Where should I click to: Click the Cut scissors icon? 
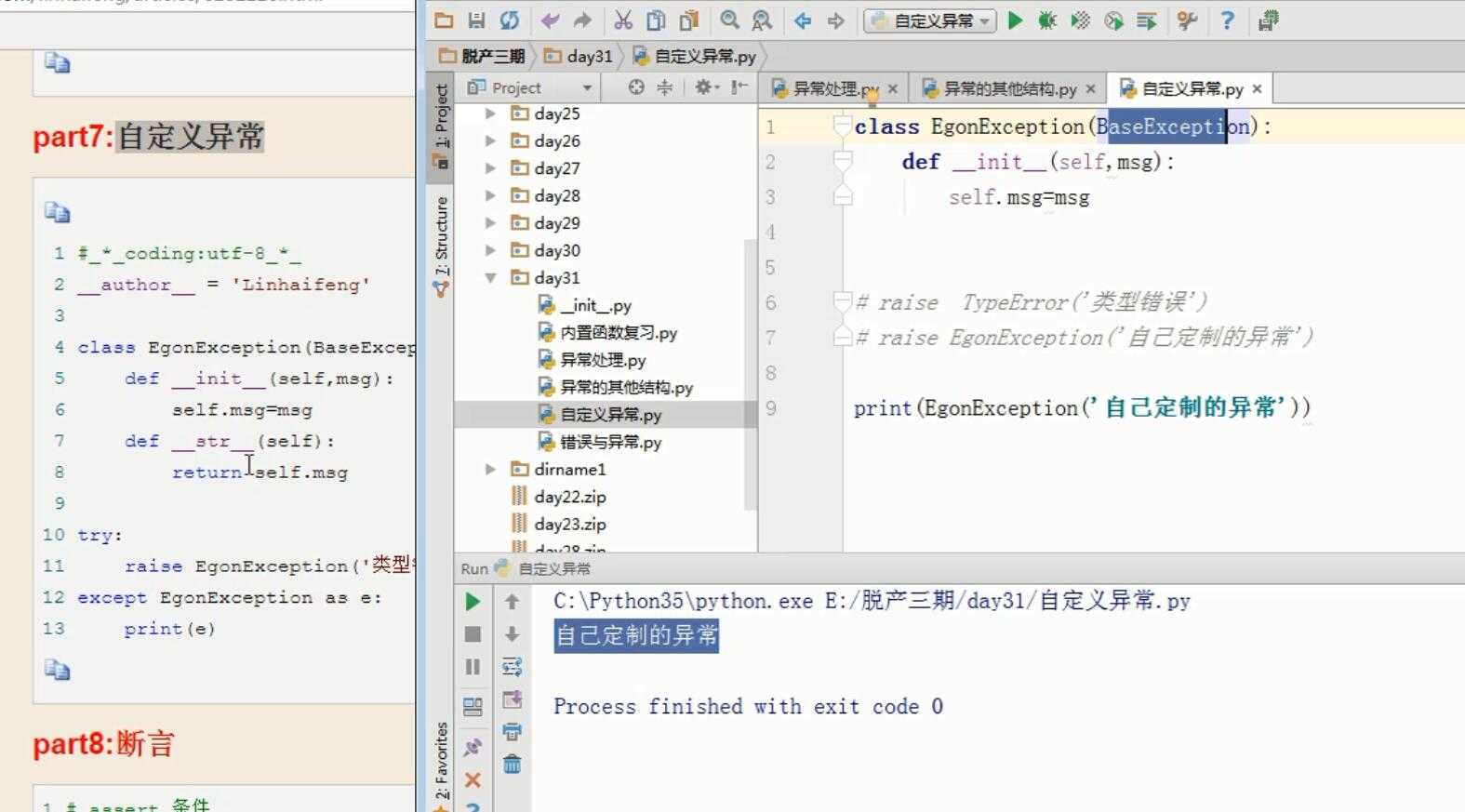tap(623, 20)
